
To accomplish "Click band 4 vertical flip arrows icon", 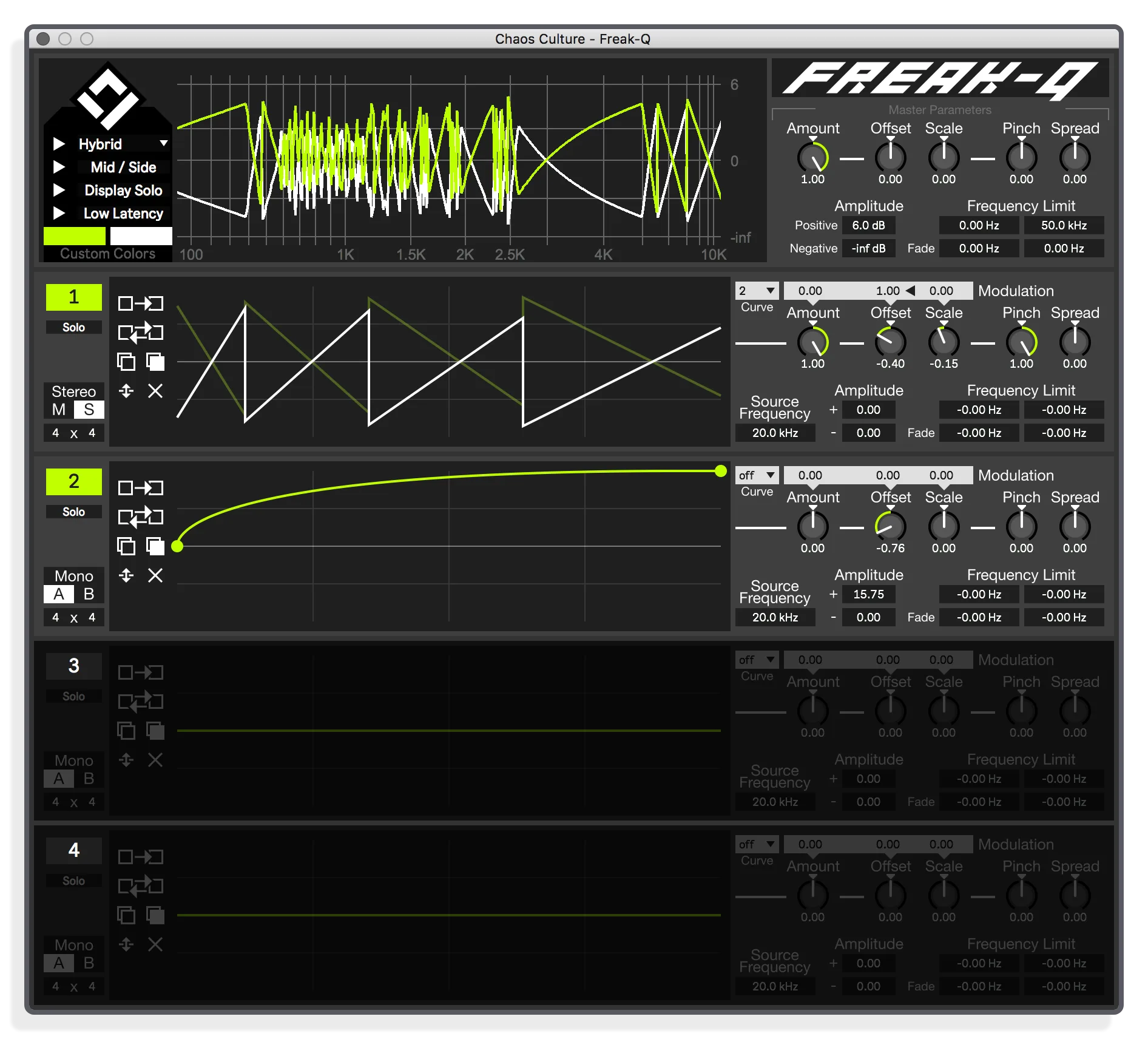I will click(126, 944).
